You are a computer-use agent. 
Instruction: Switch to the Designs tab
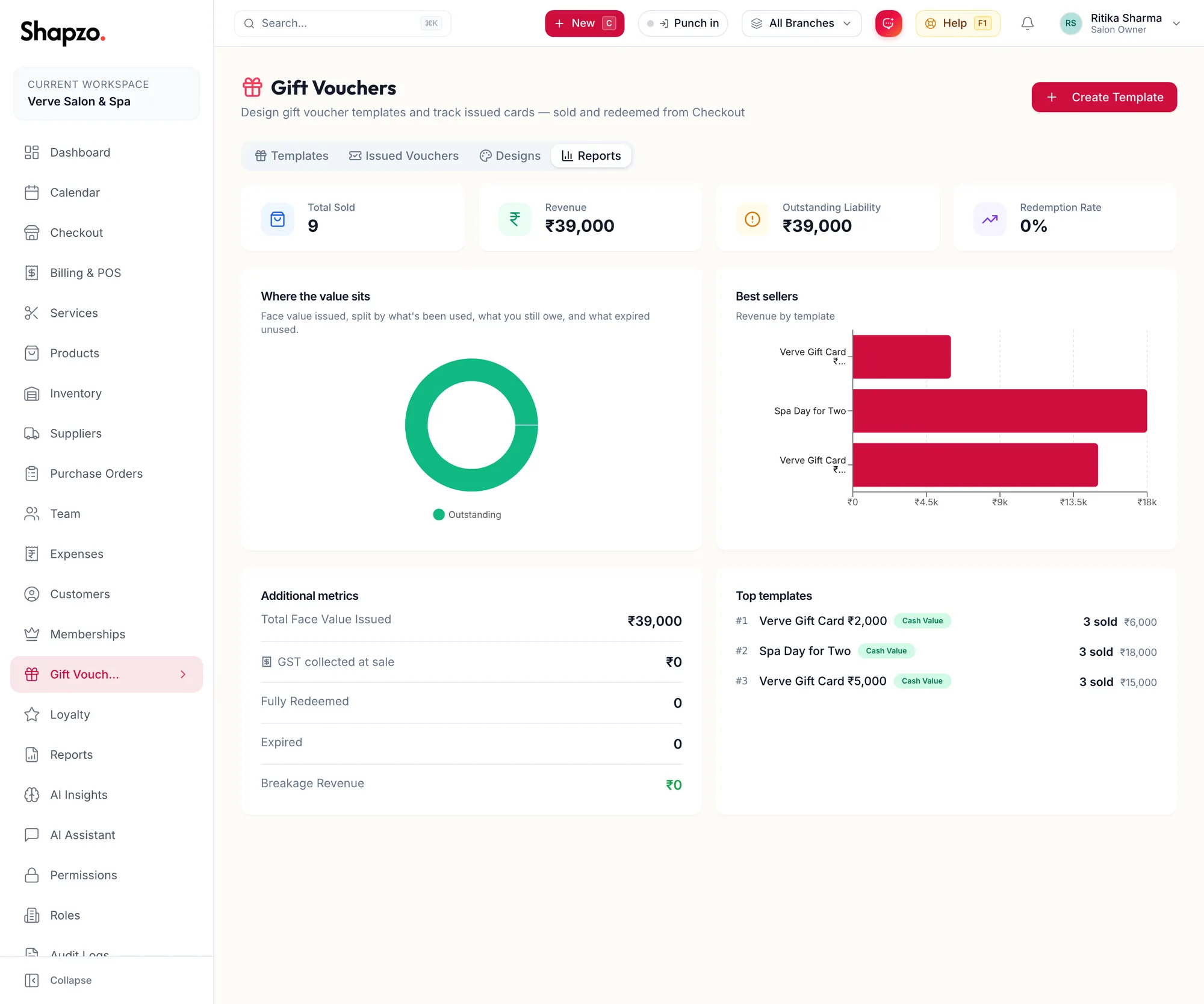pos(510,156)
